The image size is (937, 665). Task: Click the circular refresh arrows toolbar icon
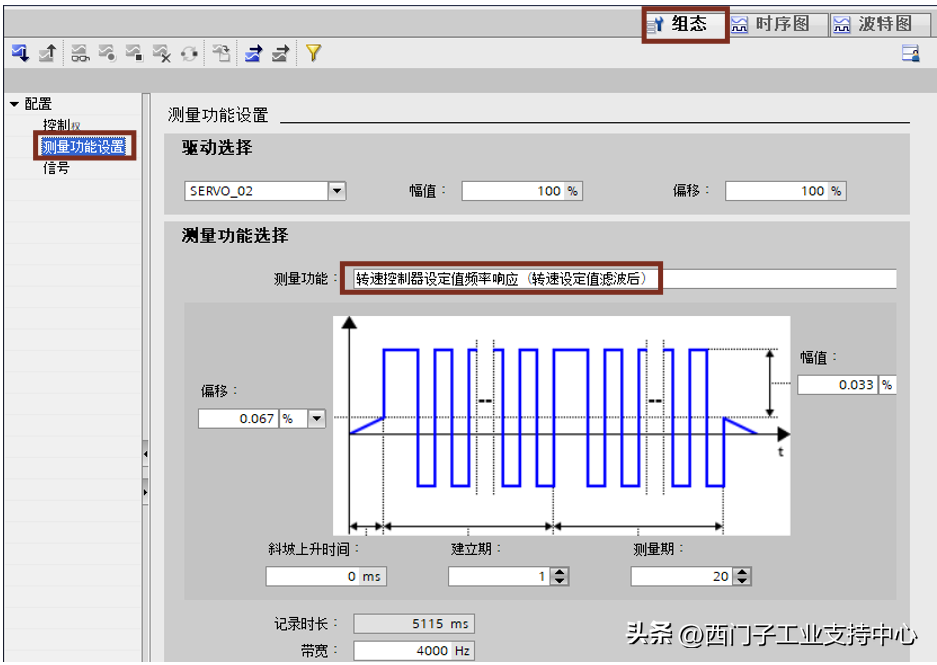(x=189, y=54)
